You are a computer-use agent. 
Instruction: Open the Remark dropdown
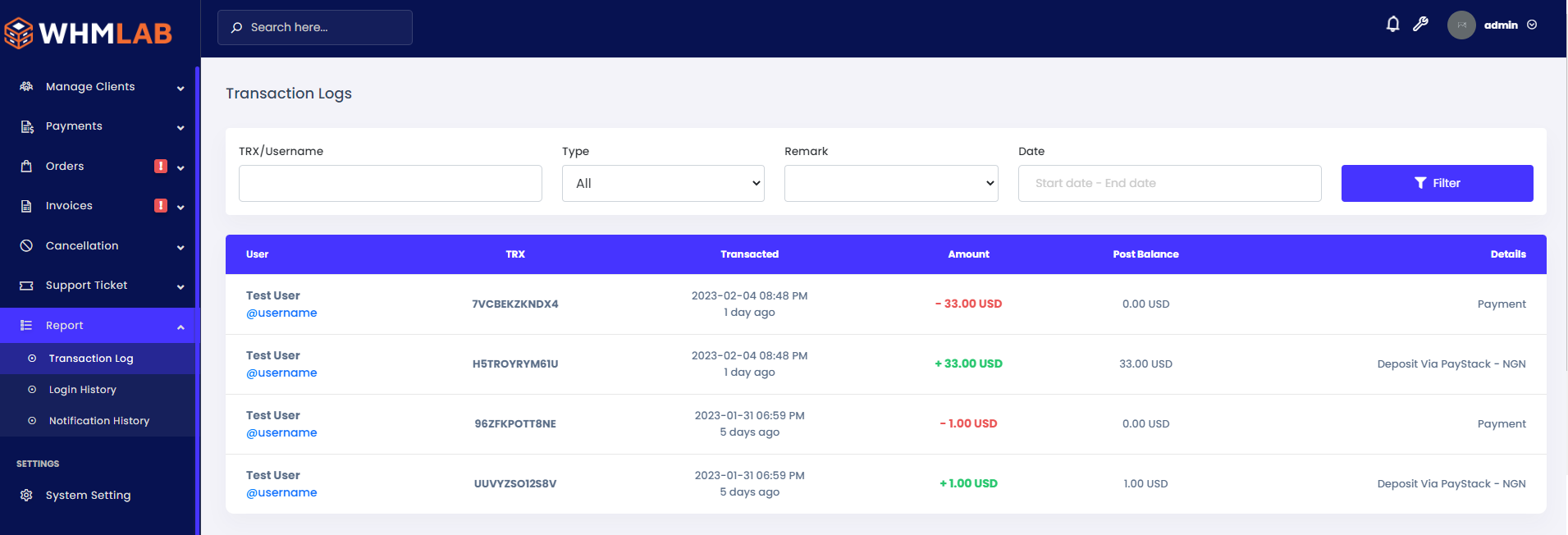pyautogui.click(x=890, y=184)
